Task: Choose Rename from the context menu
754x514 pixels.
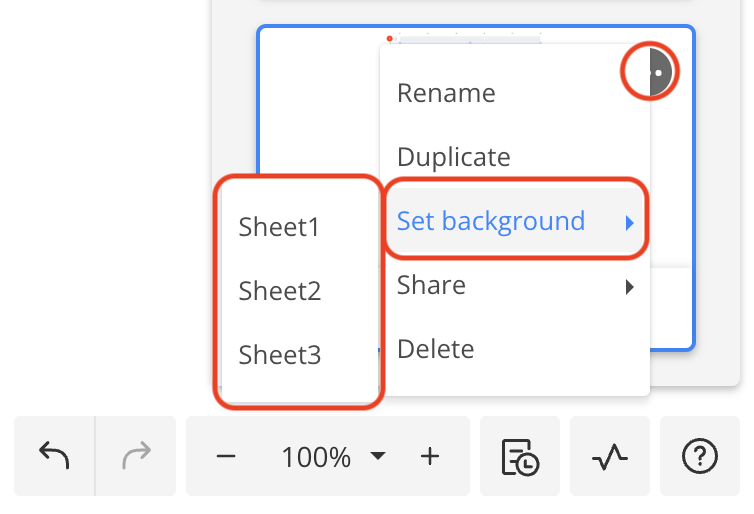Action: click(446, 93)
